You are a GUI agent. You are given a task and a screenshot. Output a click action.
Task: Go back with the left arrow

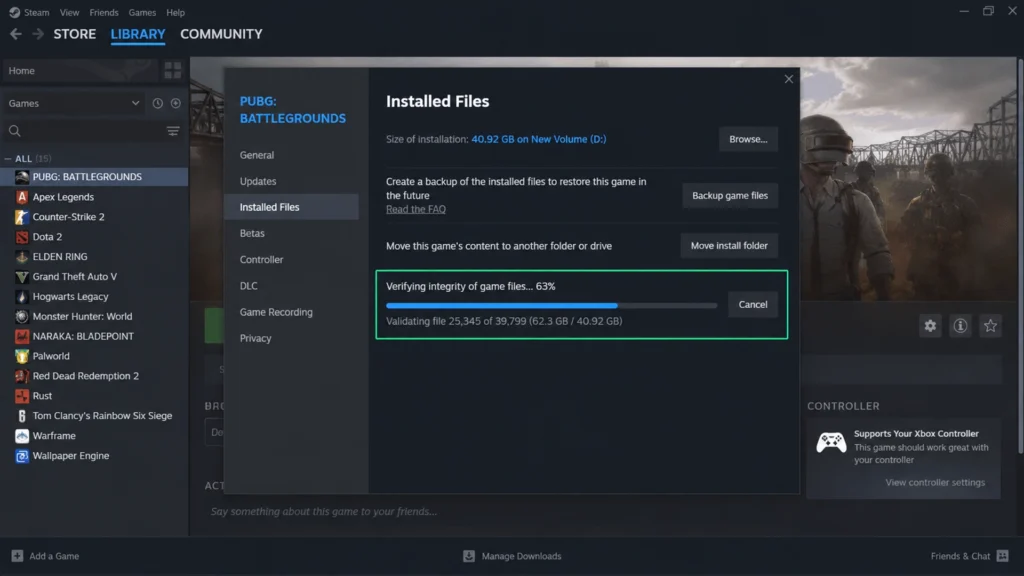(16, 34)
